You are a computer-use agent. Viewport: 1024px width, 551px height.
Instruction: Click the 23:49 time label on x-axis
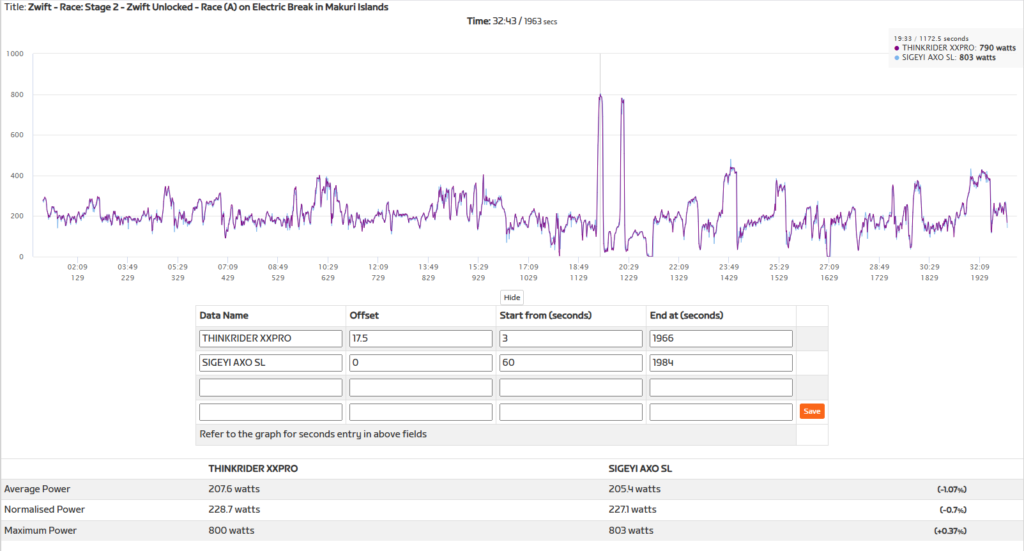point(728,267)
